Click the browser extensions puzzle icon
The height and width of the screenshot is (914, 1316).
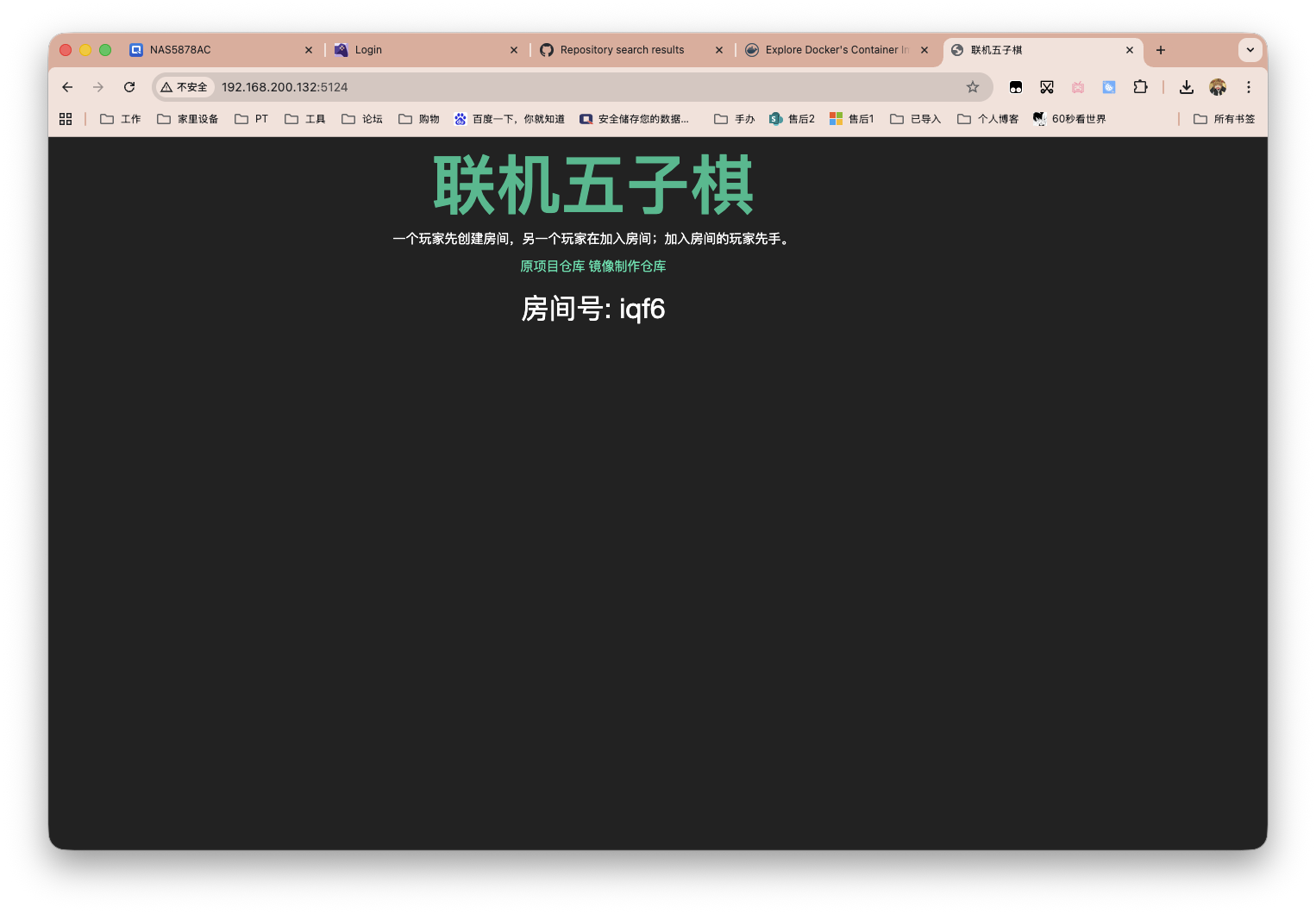tap(1140, 87)
